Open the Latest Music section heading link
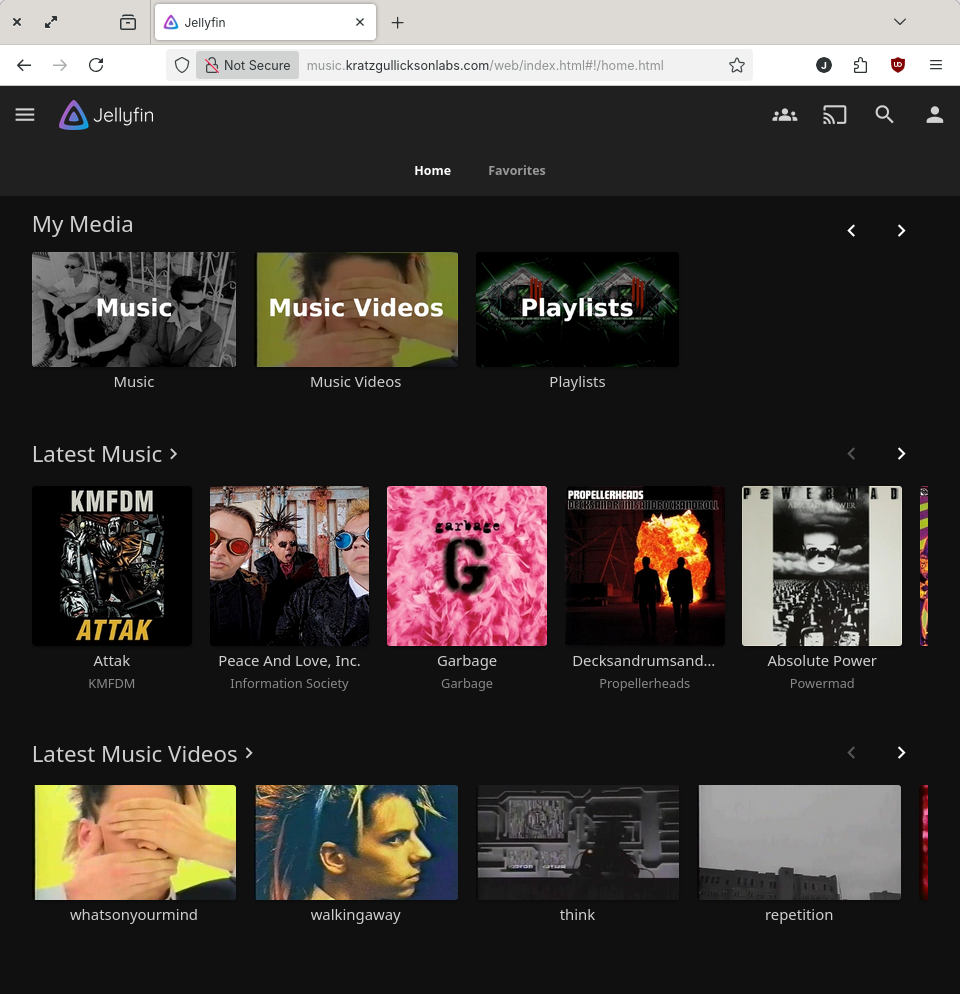The width and height of the screenshot is (960, 994). coord(105,455)
